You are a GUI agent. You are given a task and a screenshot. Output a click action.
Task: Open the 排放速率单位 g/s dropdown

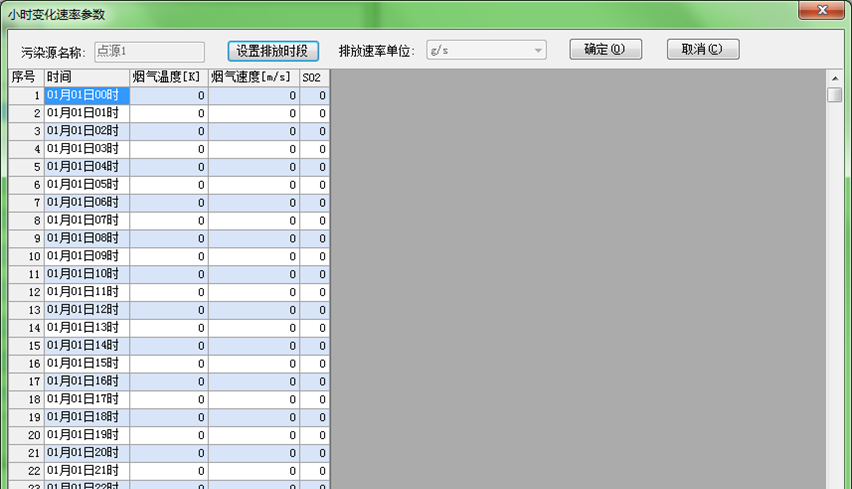pyautogui.click(x=485, y=50)
